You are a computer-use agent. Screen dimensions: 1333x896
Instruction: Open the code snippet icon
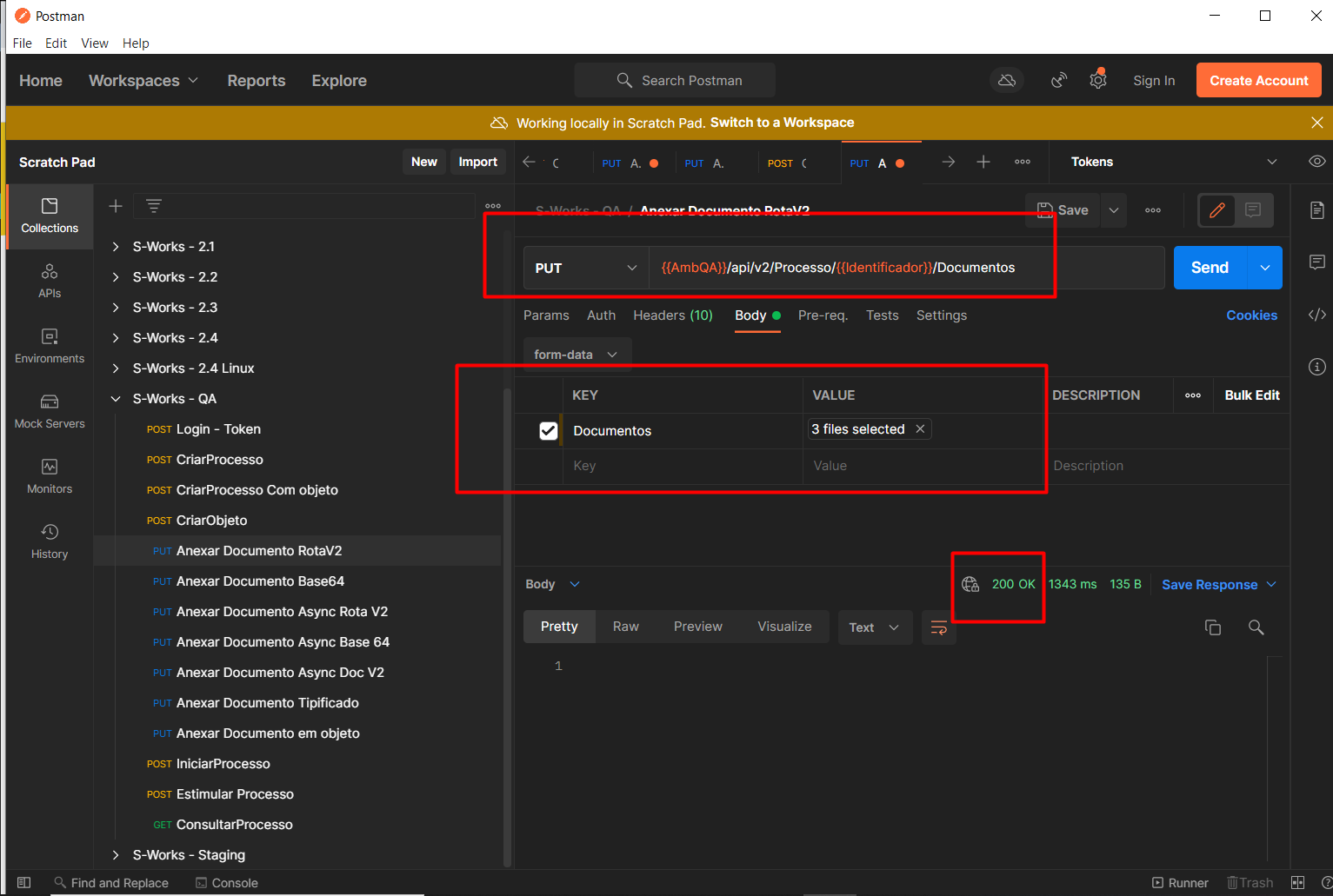click(x=1317, y=315)
